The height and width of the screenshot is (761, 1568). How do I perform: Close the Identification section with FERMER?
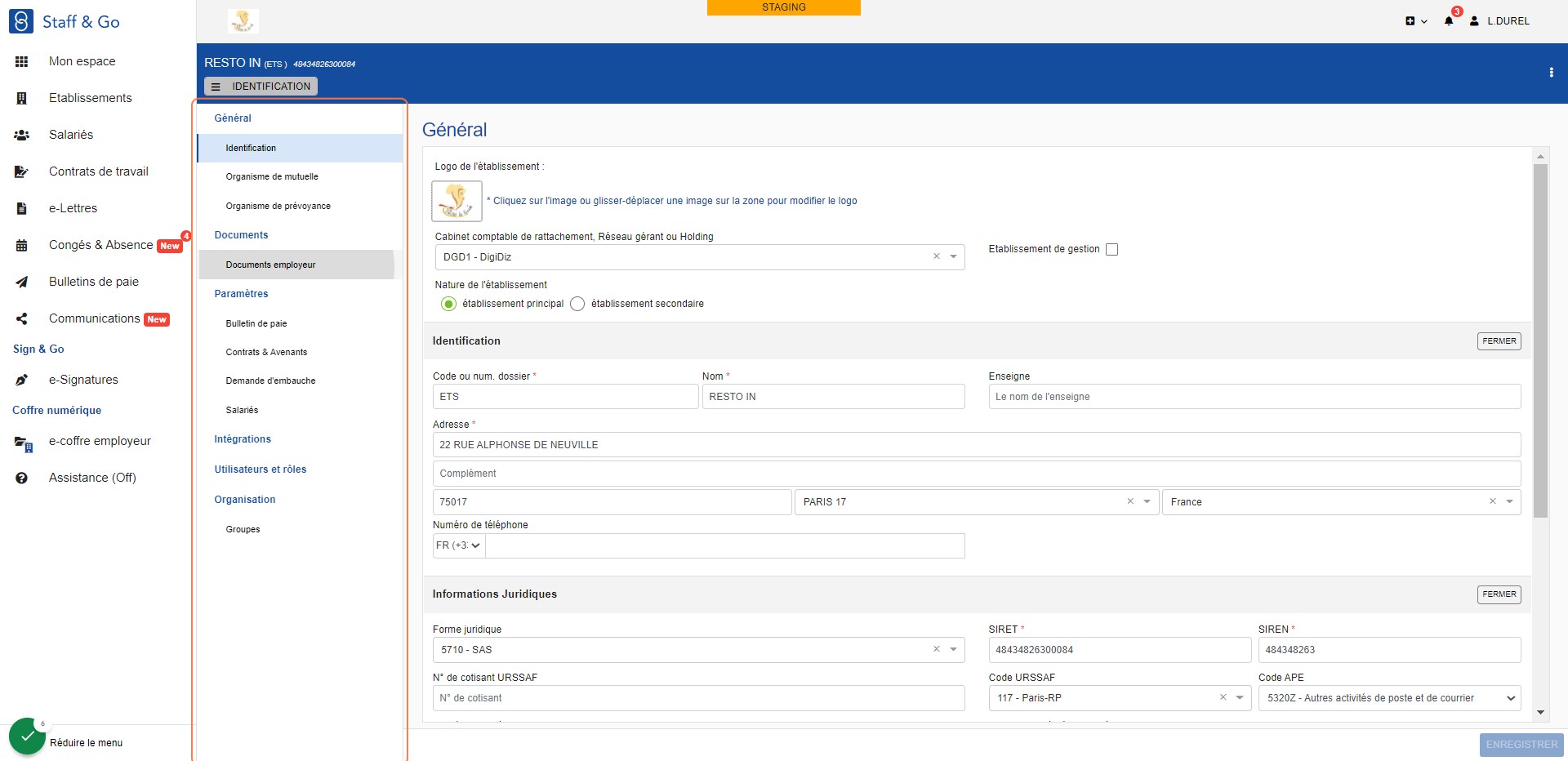[1499, 341]
